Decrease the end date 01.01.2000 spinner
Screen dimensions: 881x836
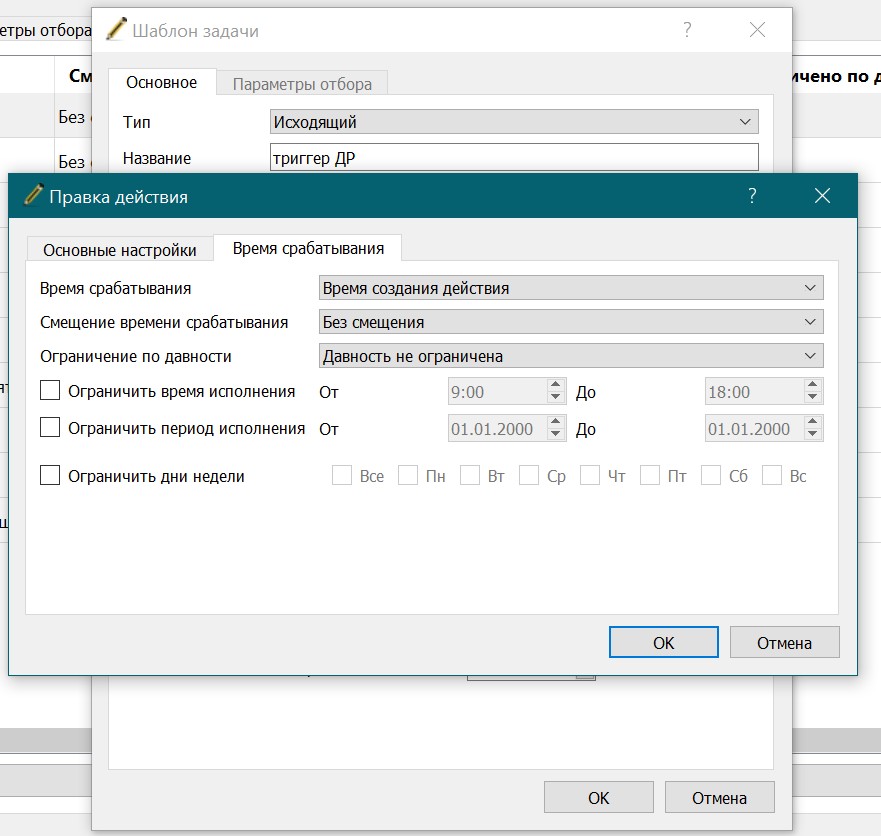click(812, 434)
